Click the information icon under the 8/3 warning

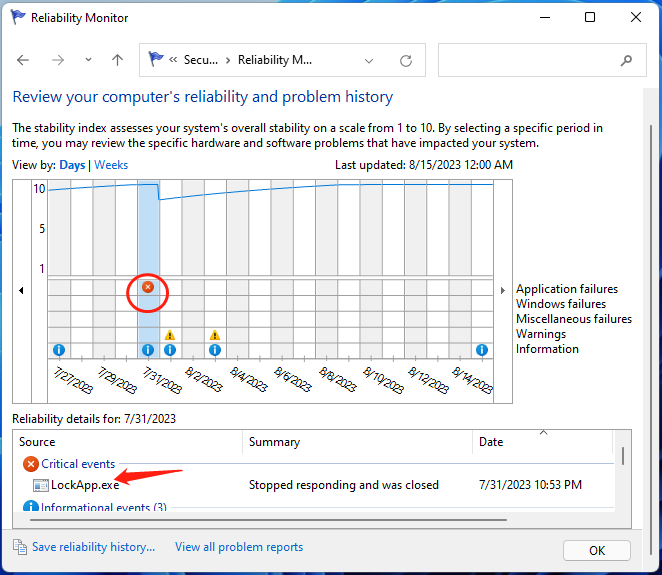(215, 350)
